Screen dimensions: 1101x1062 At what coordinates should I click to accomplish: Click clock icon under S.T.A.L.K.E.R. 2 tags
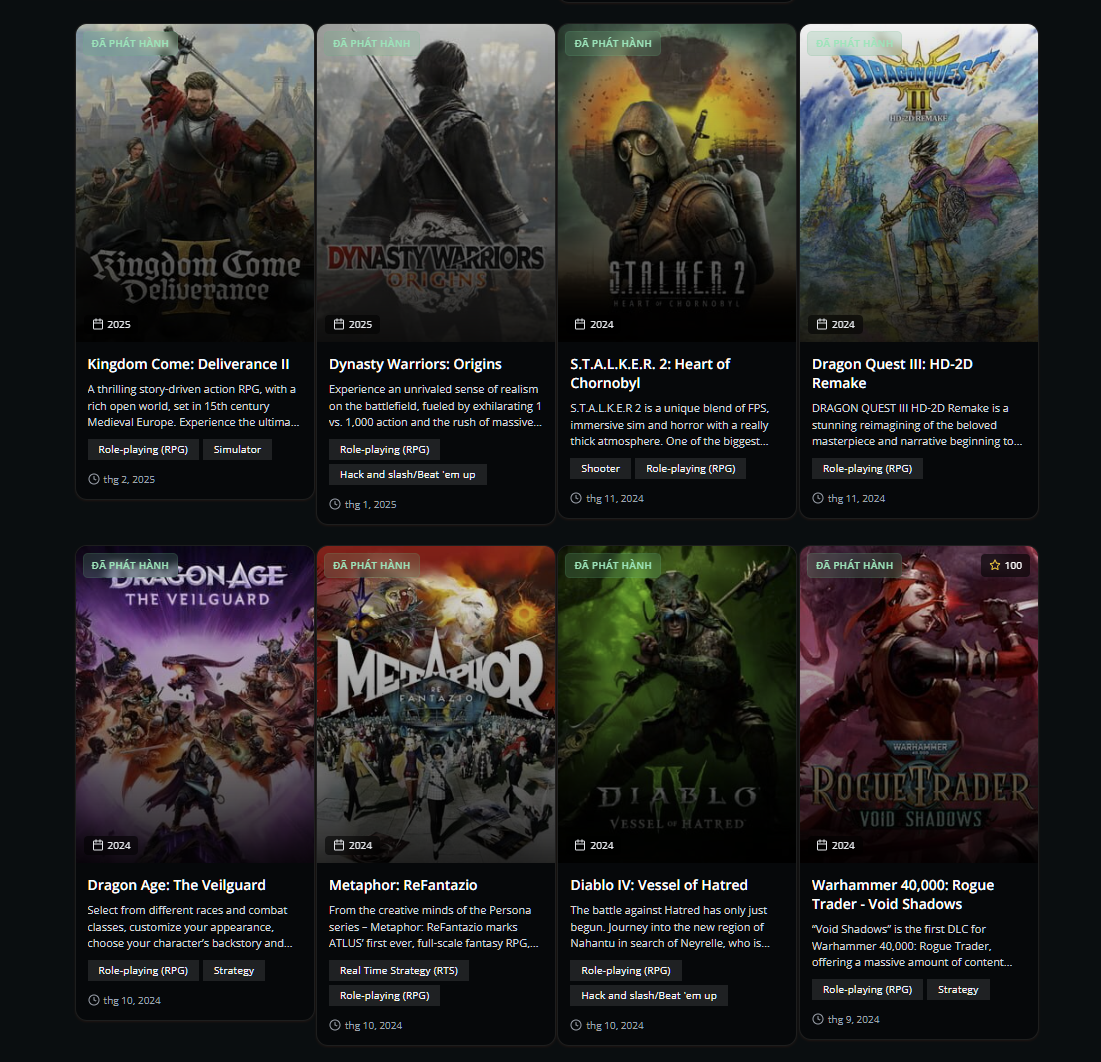[x=576, y=498]
